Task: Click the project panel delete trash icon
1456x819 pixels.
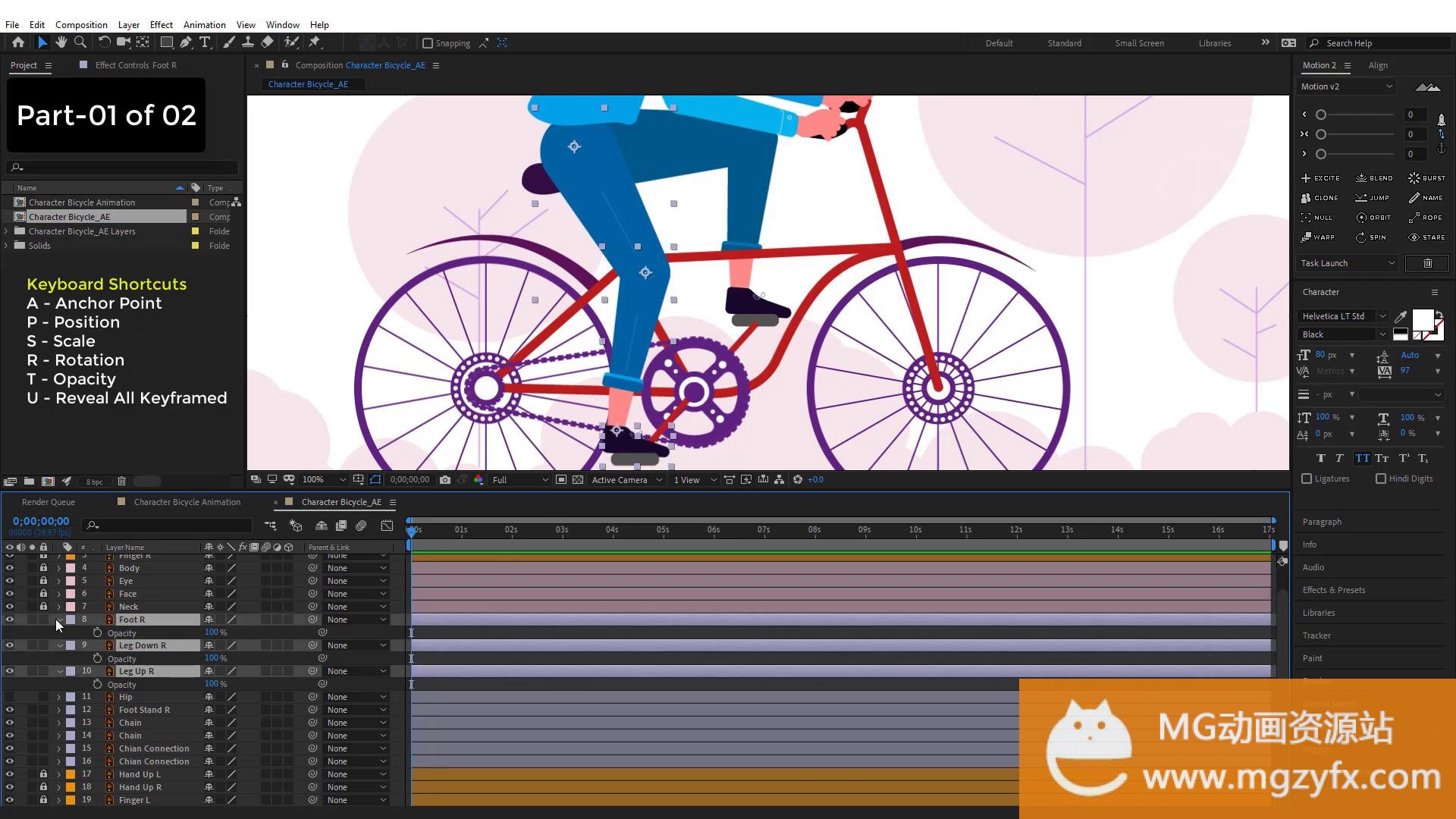Action: tap(121, 482)
